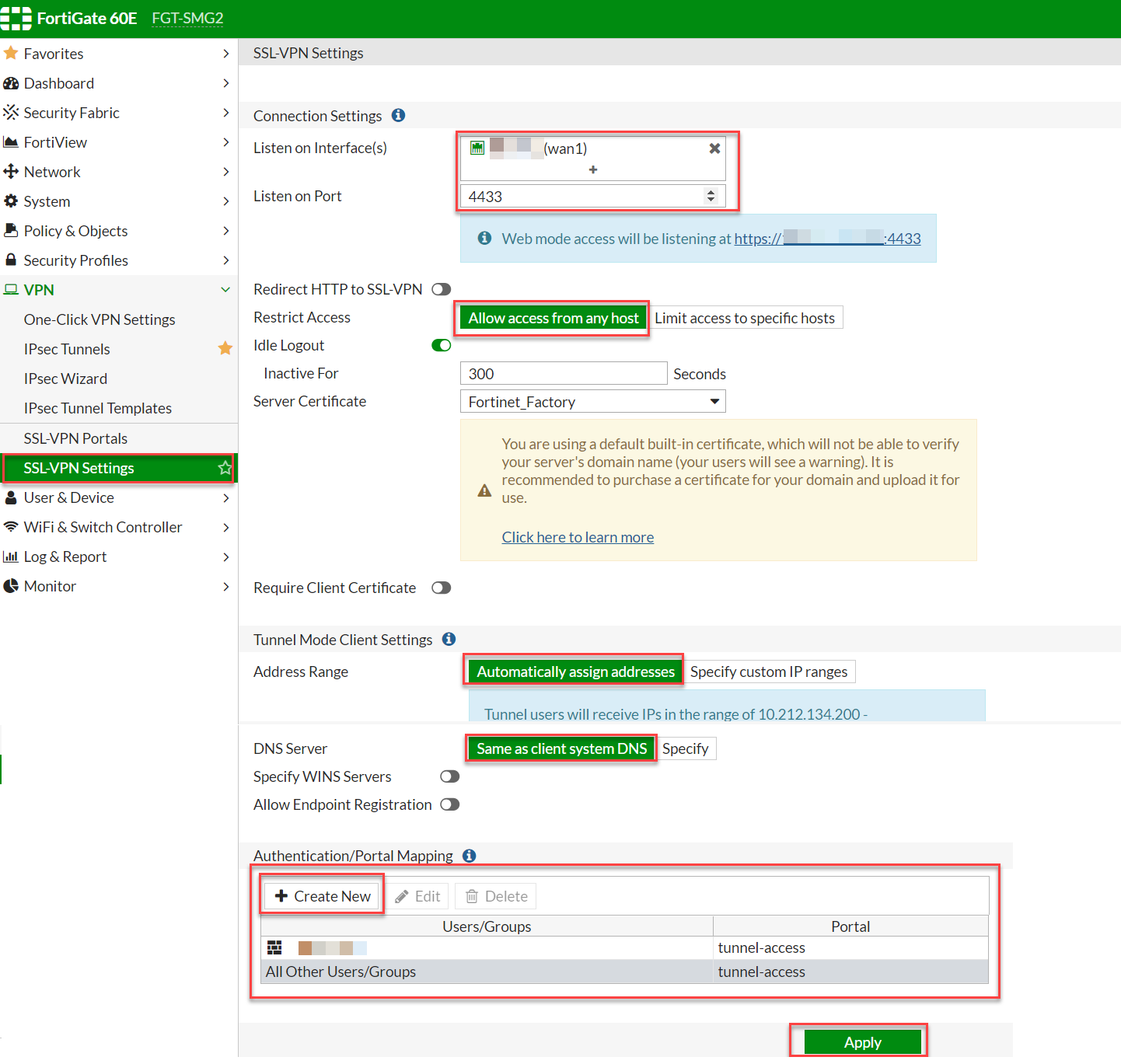Choose Specify custom IP ranges
1121x1064 pixels.
point(769,672)
